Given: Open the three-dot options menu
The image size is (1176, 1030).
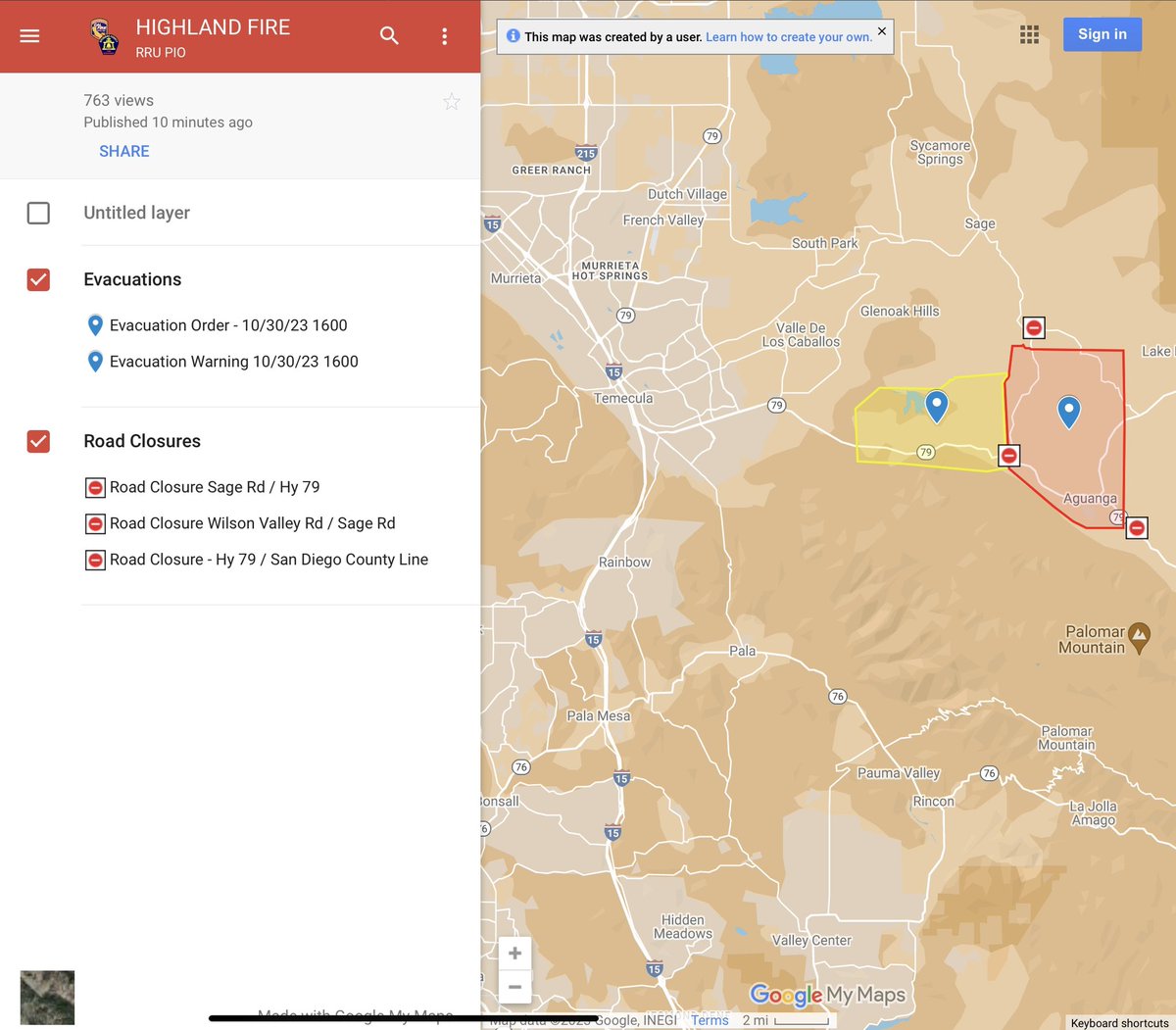Looking at the screenshot, I should pos(444,36).
